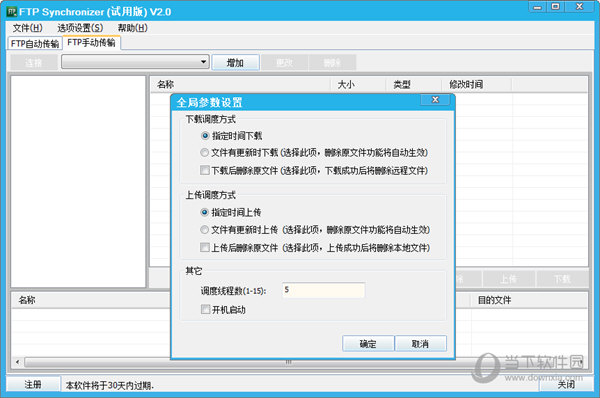This screenshot has width=600, height=398.
Task: Enable the 上传后删除原文件 checkbox
Action: tap(205, 248)
